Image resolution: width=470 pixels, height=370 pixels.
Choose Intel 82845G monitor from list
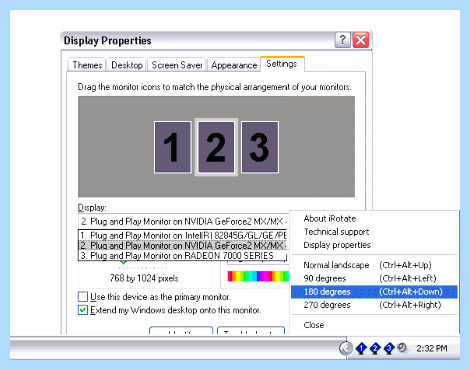[183, 235]
